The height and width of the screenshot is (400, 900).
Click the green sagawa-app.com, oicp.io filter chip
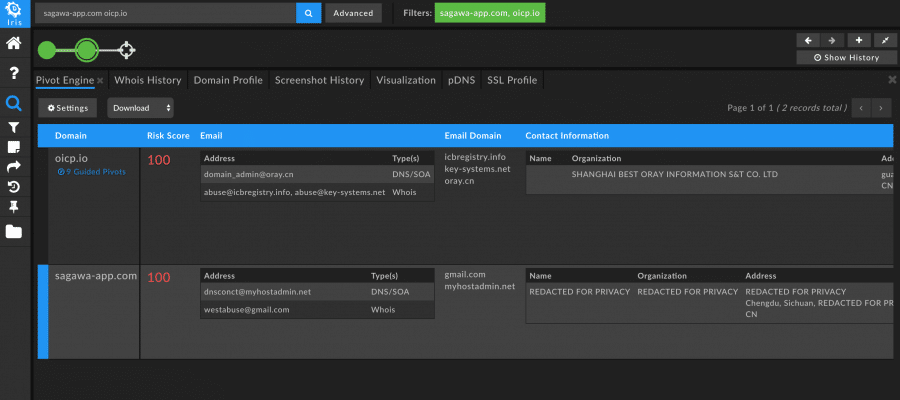coord(490,13)
